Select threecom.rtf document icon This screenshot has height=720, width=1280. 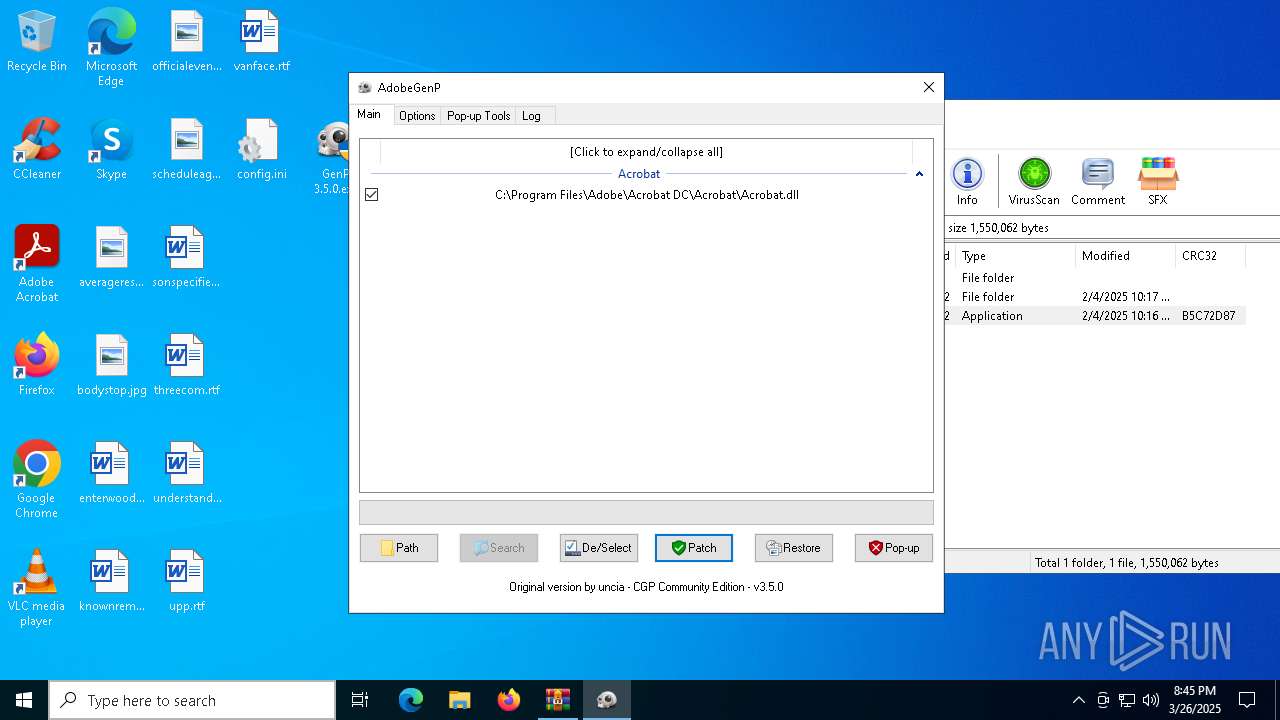[186, 366]
